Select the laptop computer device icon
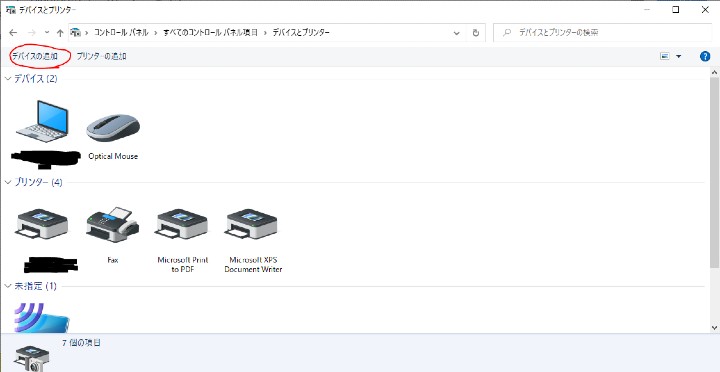 (42, 121)
